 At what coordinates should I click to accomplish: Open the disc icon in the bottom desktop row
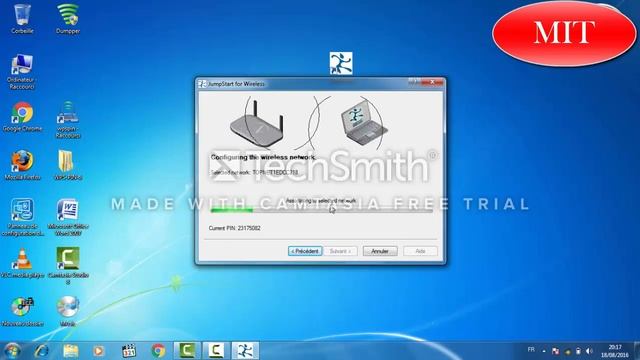[x=68, y=312]
